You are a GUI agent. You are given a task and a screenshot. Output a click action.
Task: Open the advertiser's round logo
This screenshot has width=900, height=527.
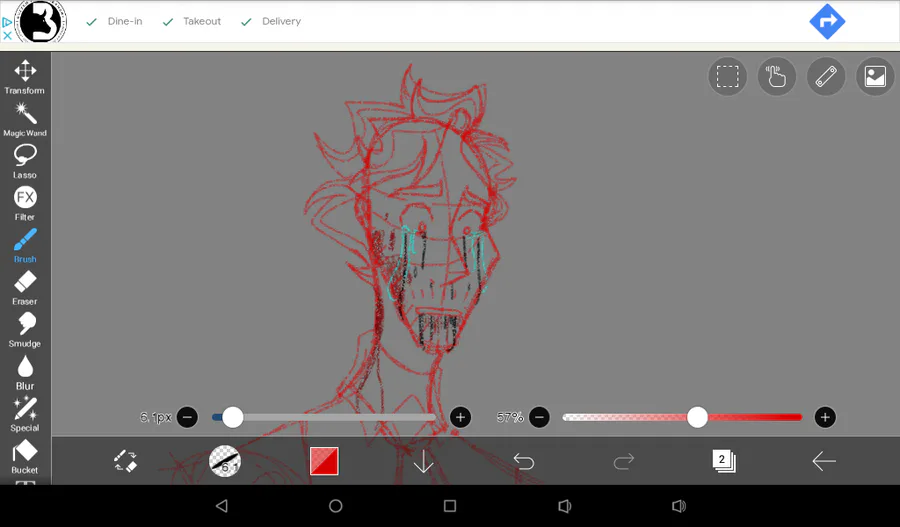coord(40,22)
